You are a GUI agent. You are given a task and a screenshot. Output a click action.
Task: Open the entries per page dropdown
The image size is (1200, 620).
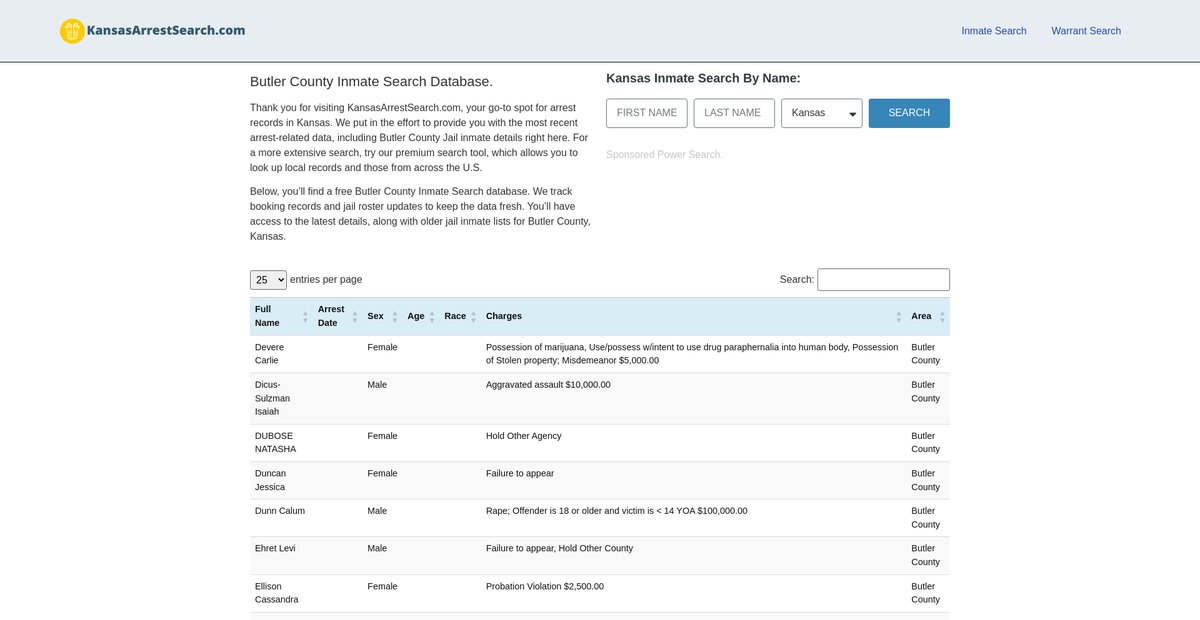(x=268, y=280)
